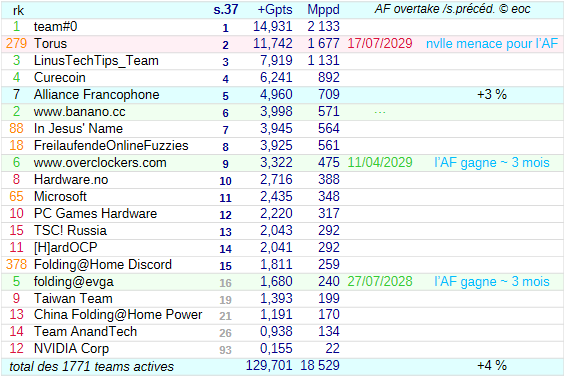The height and width of the screenshot is (377, 565).
Task: Click 'Folding@Home Discord' team name
Action: tap(103, 265)
